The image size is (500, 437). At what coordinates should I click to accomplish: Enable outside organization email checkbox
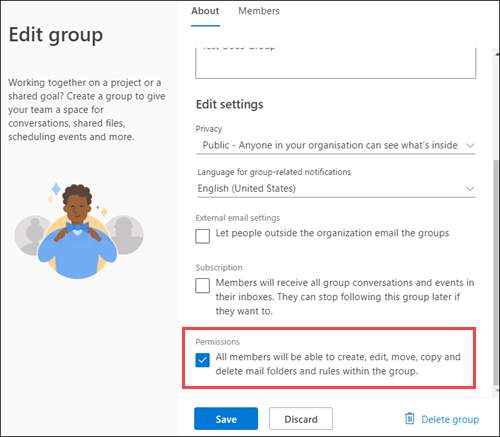pos(202,236)
